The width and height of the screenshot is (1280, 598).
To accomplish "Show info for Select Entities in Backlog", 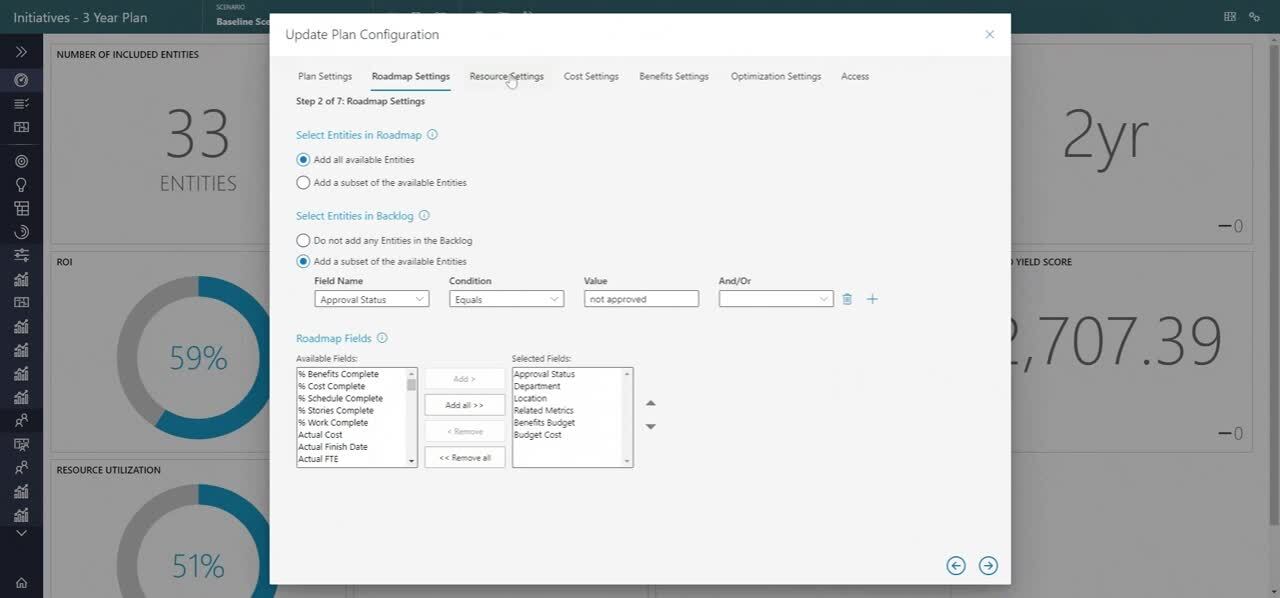I will (424, 216).
